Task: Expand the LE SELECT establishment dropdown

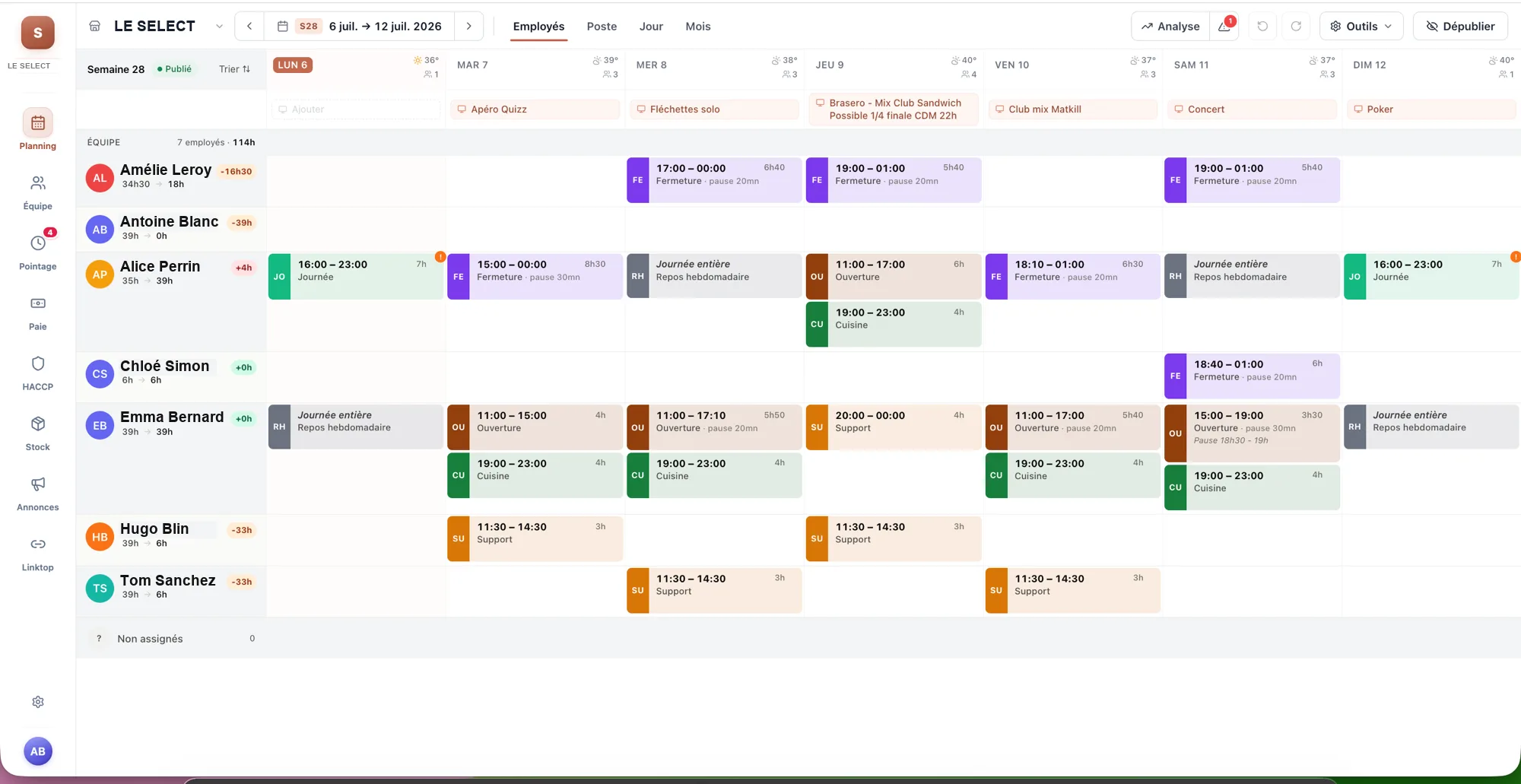Action: click(219, 26)
